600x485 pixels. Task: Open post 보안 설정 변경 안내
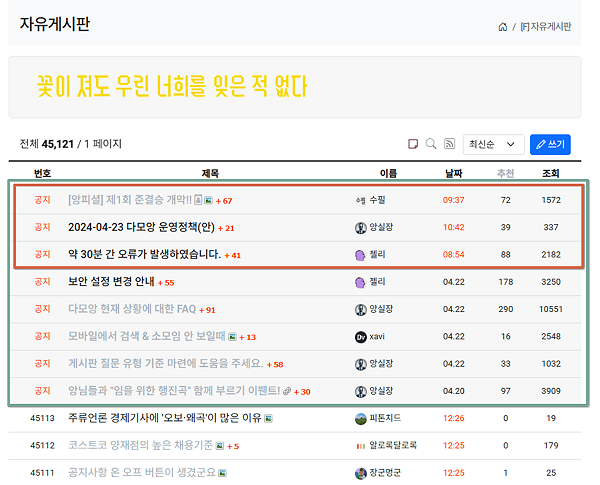[111, 282]
